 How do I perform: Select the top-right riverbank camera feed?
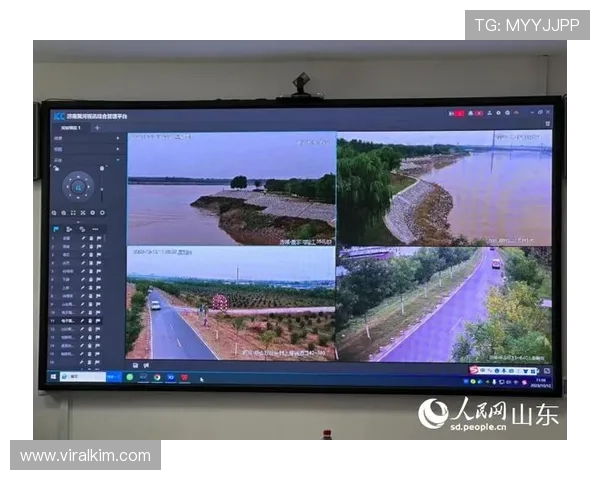443,189
